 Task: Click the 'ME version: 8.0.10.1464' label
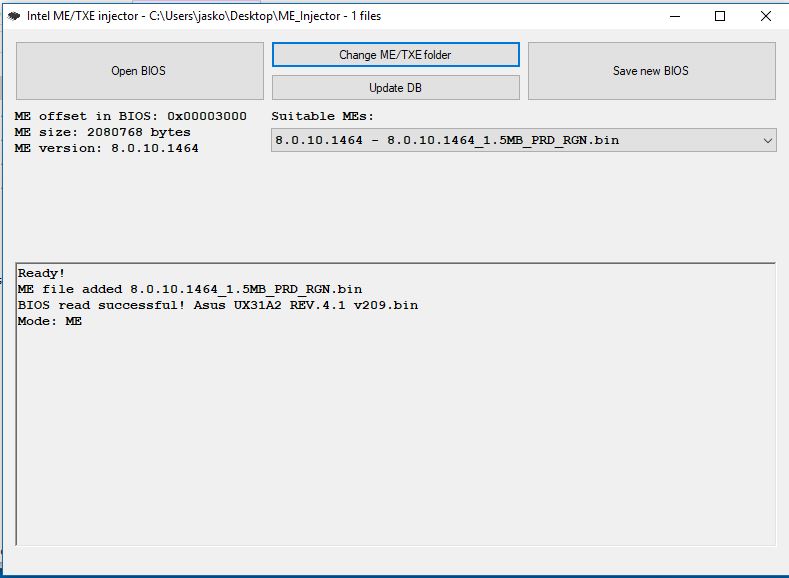[107, 148]
